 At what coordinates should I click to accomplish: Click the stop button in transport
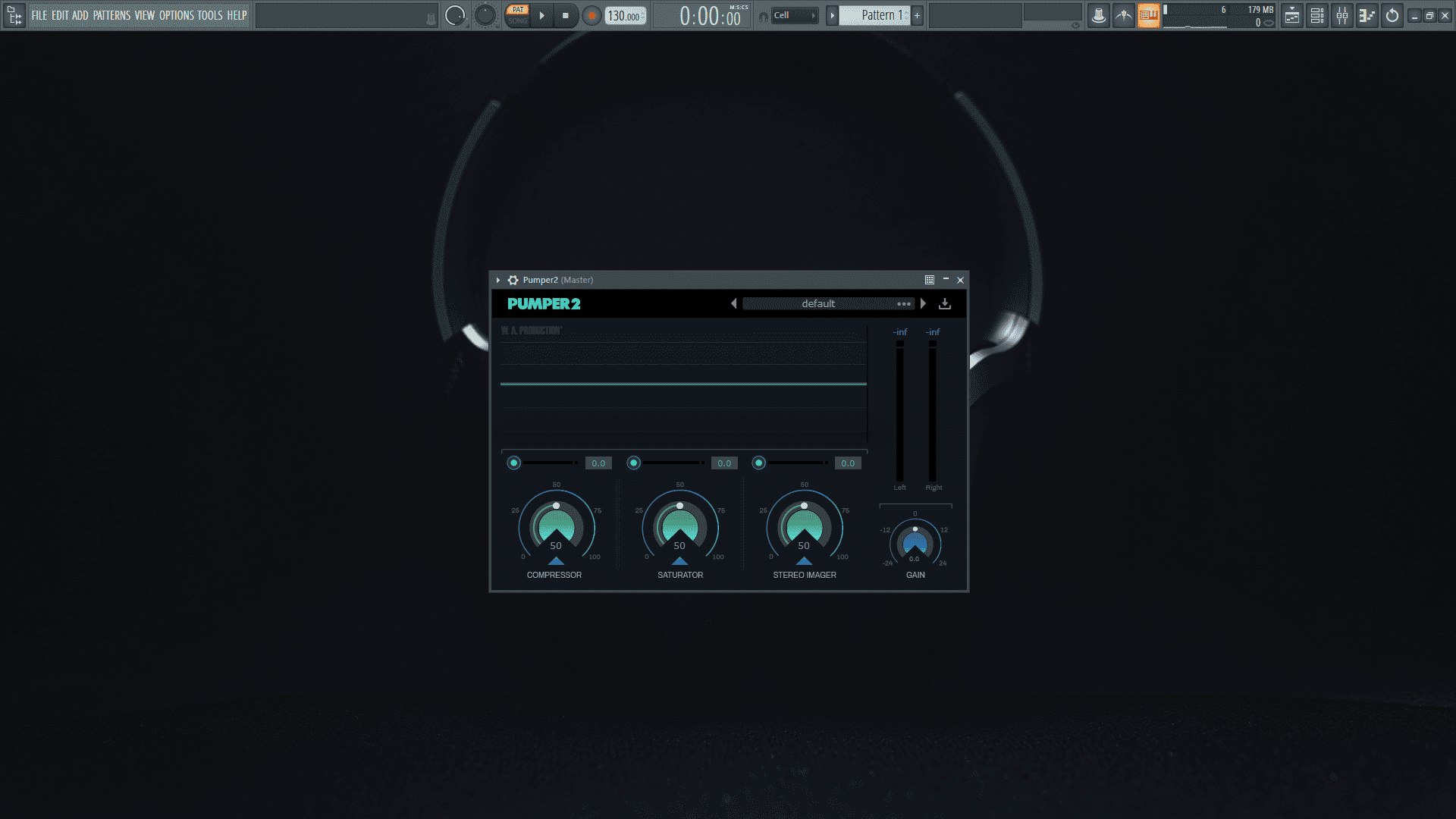[565, 15]
